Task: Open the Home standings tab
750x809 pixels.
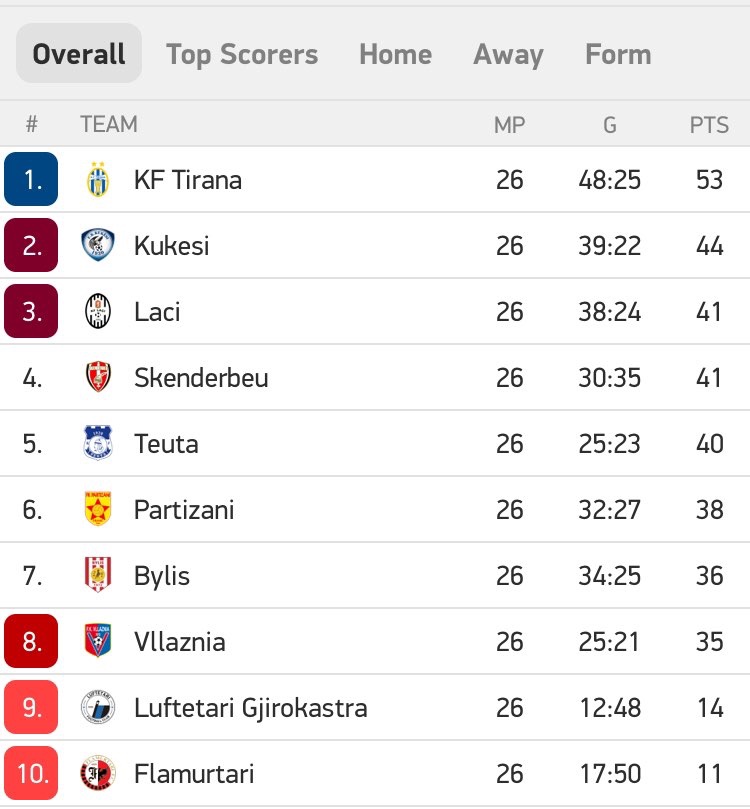Action: (x=396, y=54)
